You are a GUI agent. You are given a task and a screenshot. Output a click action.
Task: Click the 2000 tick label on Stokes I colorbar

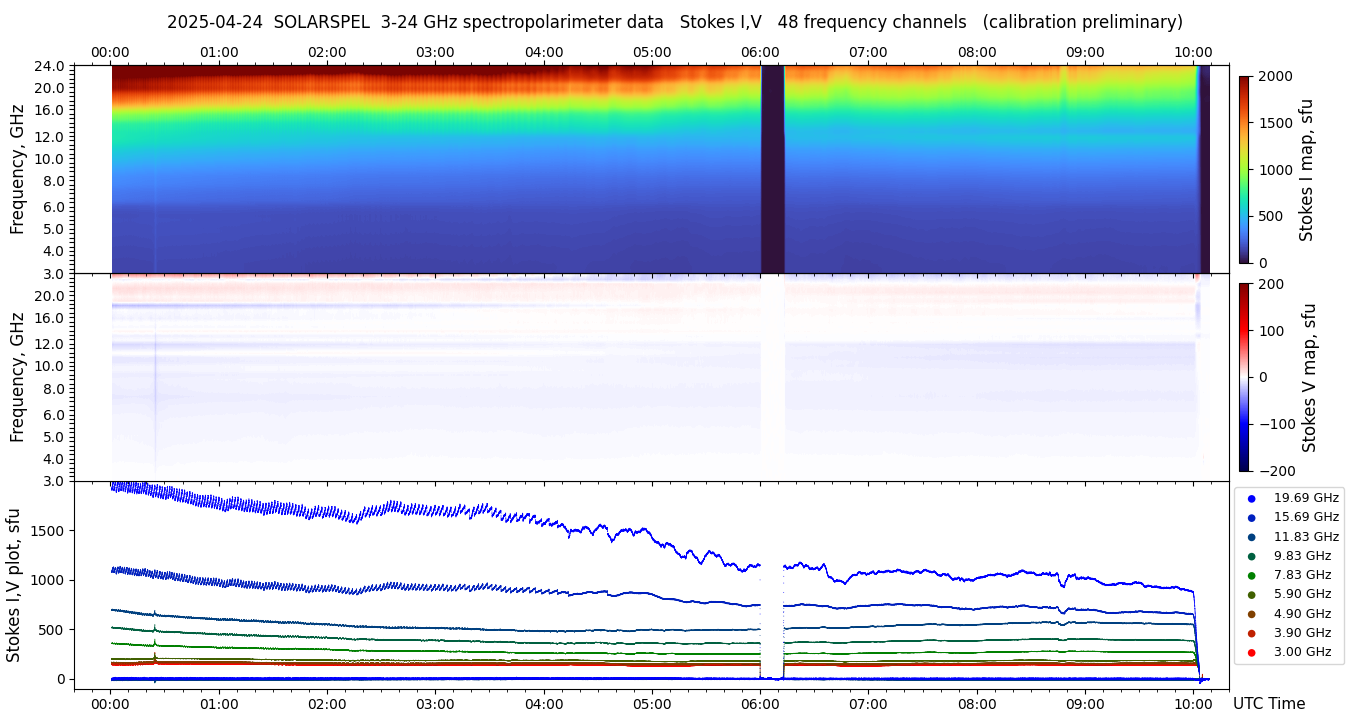pyautogui.click(x=1276, y=76)
